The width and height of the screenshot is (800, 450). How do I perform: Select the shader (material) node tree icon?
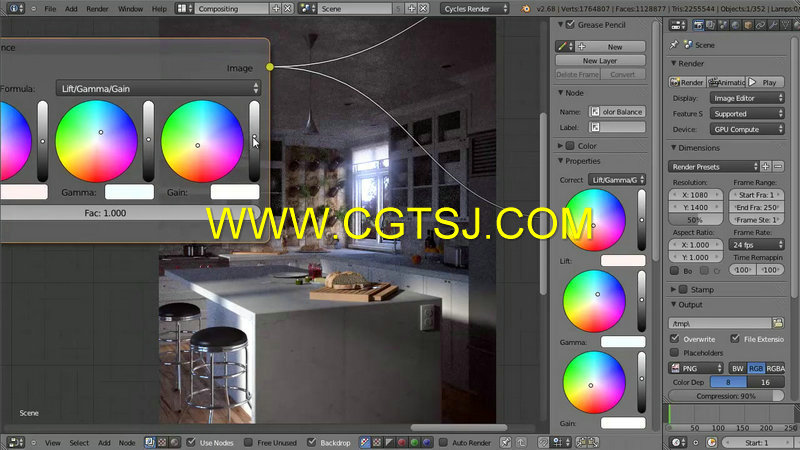click(x=174, y=442)
